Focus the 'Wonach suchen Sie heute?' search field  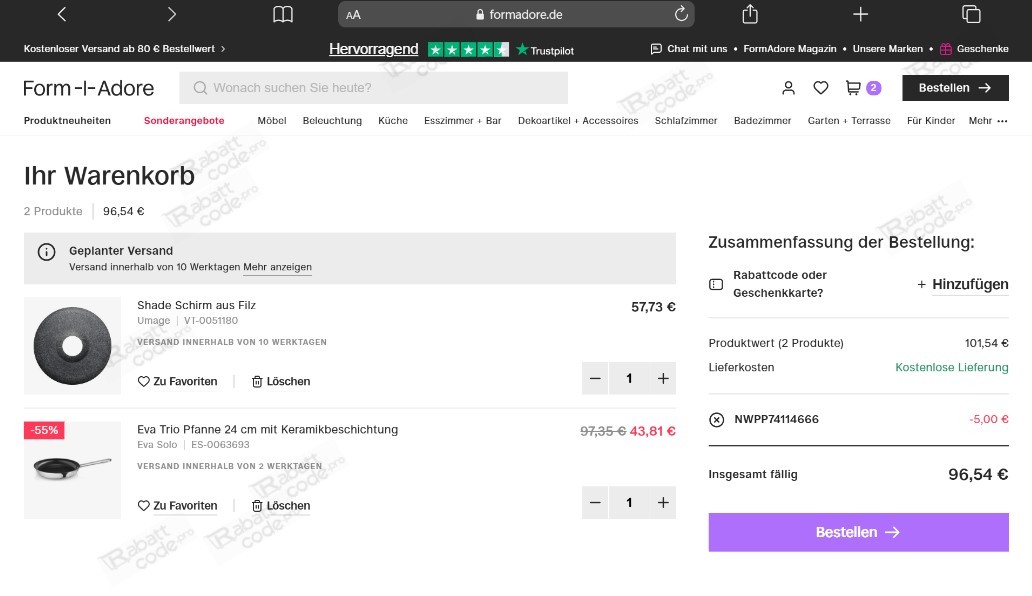pyautogui.click(x=373, y=87)
